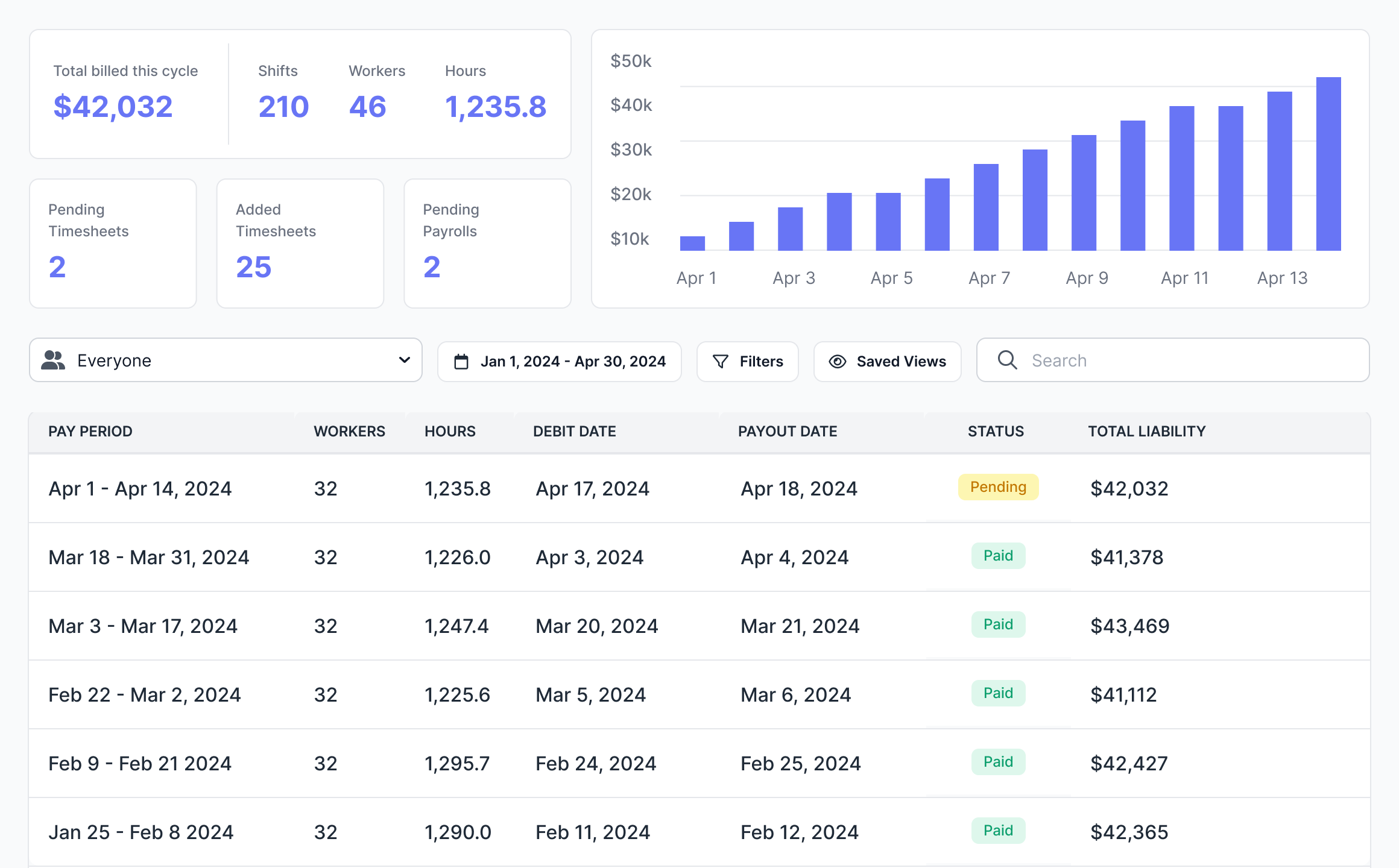
Task: Open the Jan 1 - Apr 30 date picker
Action: pyautogui.click(x=560, y=362)
